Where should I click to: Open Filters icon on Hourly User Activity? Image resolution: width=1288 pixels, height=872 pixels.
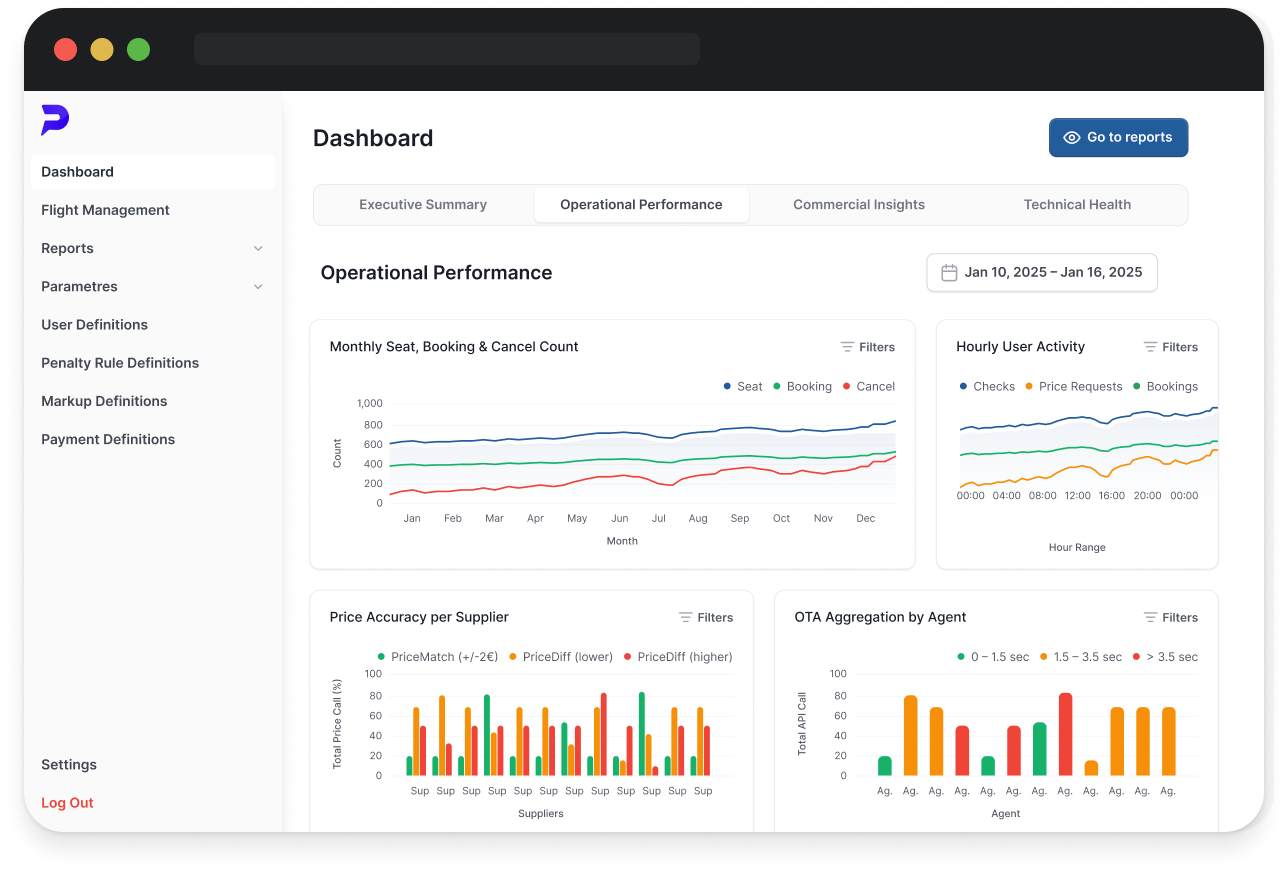click(1150, 347)
